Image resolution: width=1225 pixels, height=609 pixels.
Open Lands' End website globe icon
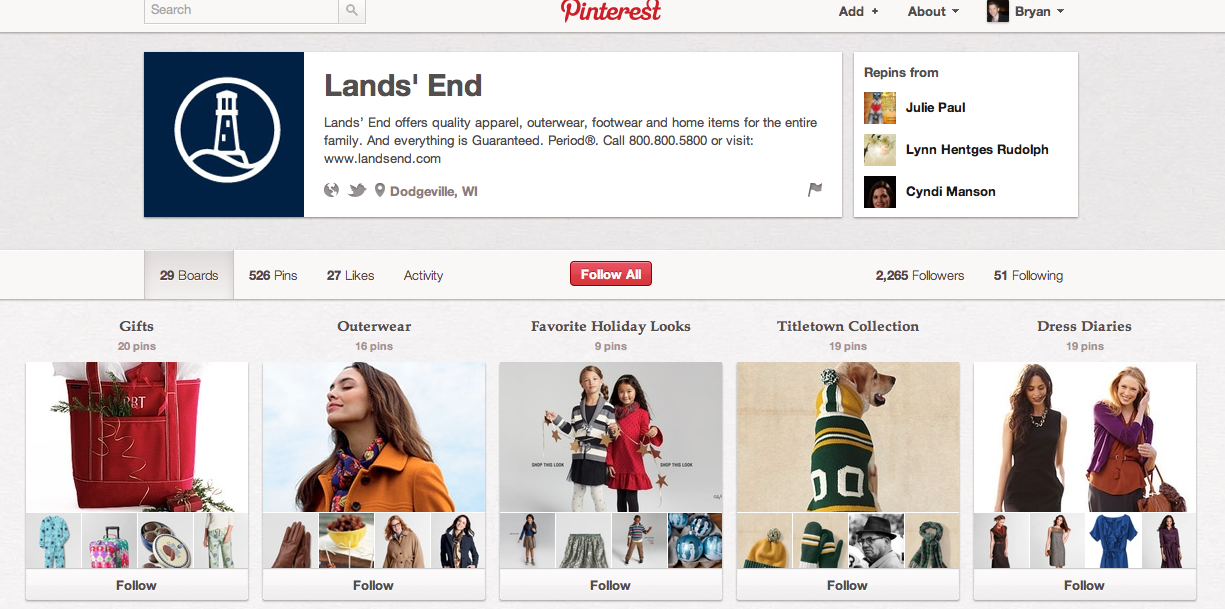pos(333,190)
